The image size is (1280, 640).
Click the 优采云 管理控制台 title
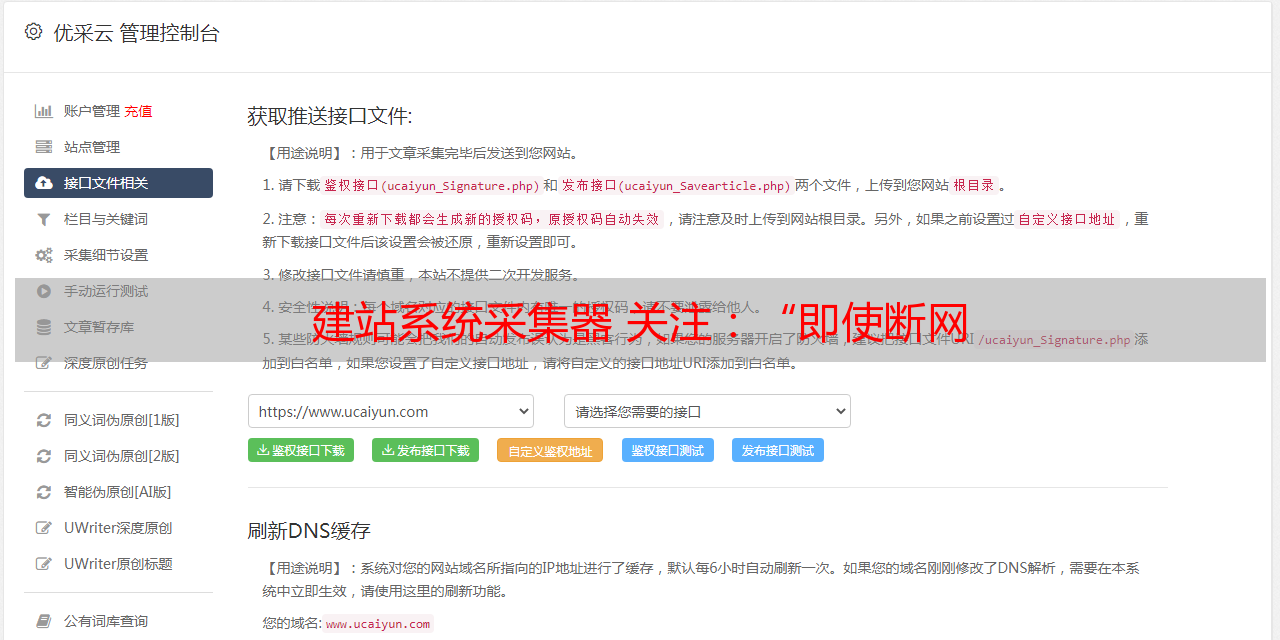(136, 32)
